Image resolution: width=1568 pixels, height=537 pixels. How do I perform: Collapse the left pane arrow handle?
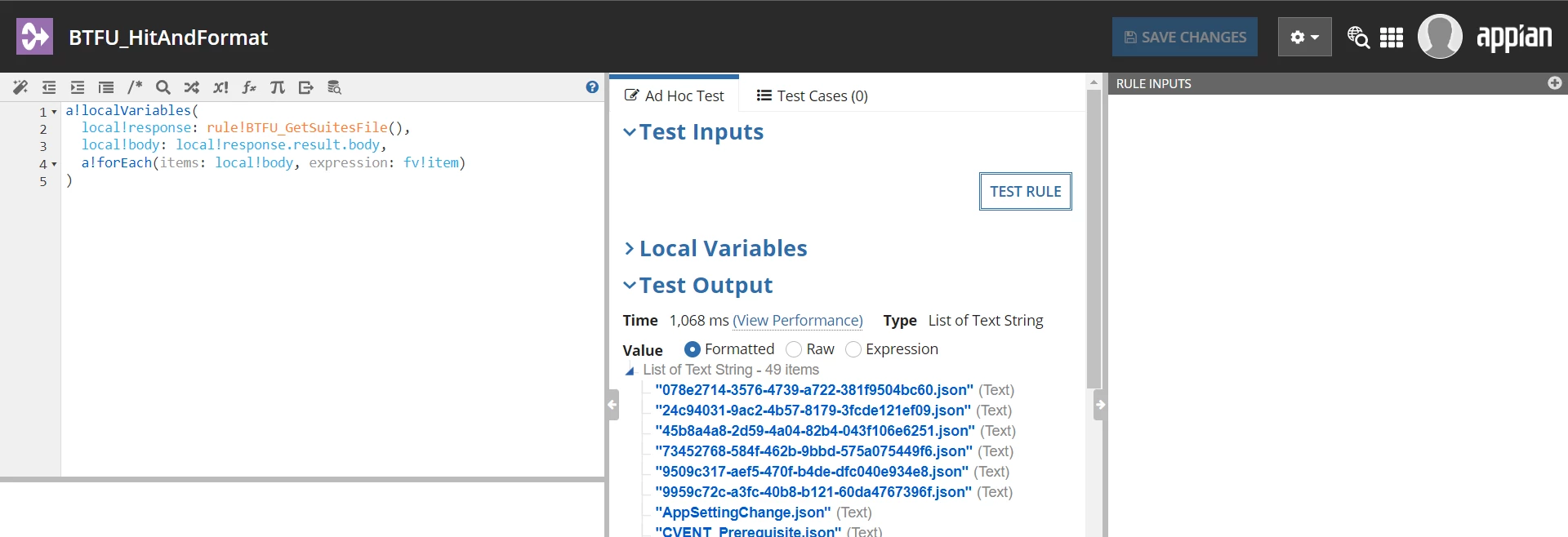(x=612, y=405)
